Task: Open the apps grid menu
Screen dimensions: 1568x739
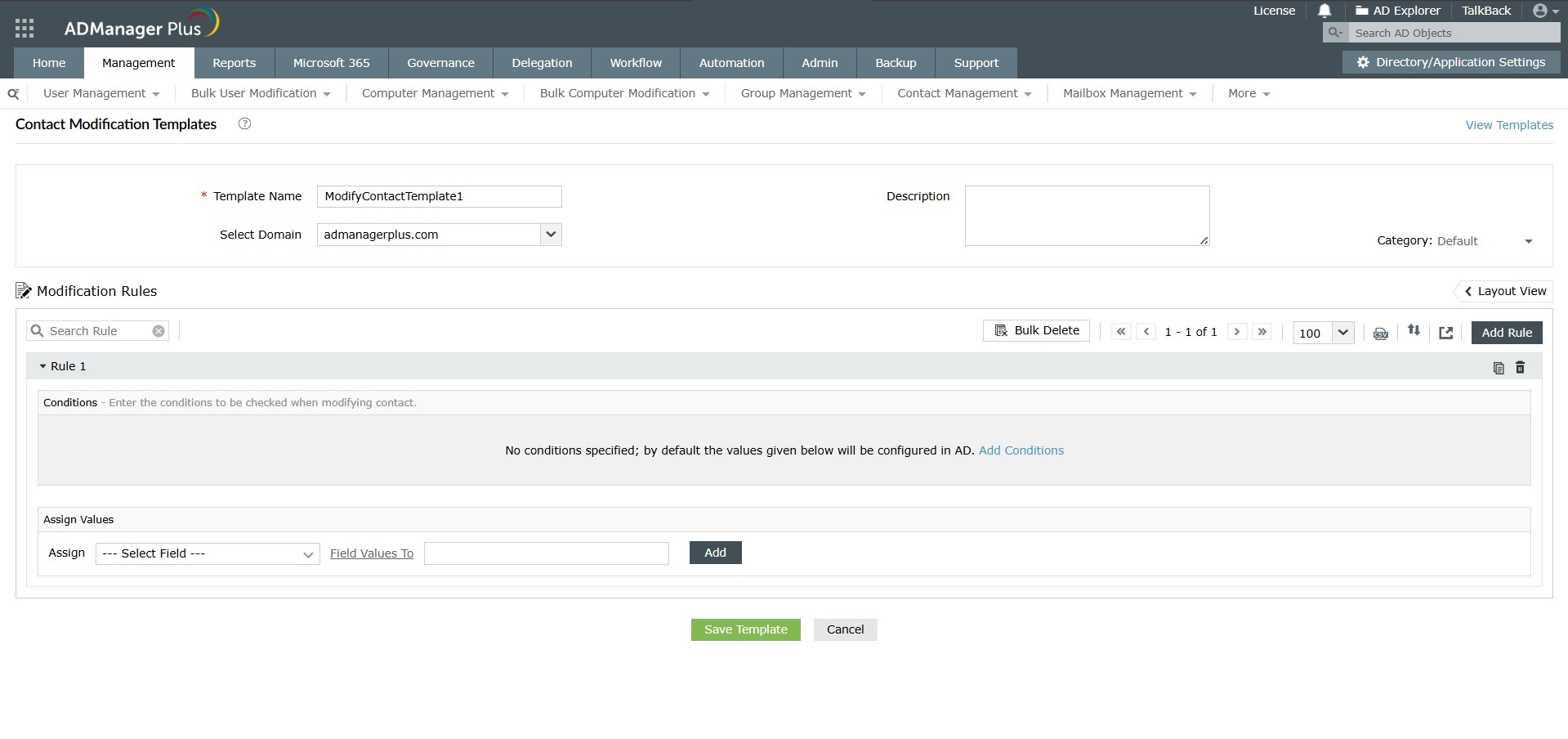Action: (x=24, y=27)
